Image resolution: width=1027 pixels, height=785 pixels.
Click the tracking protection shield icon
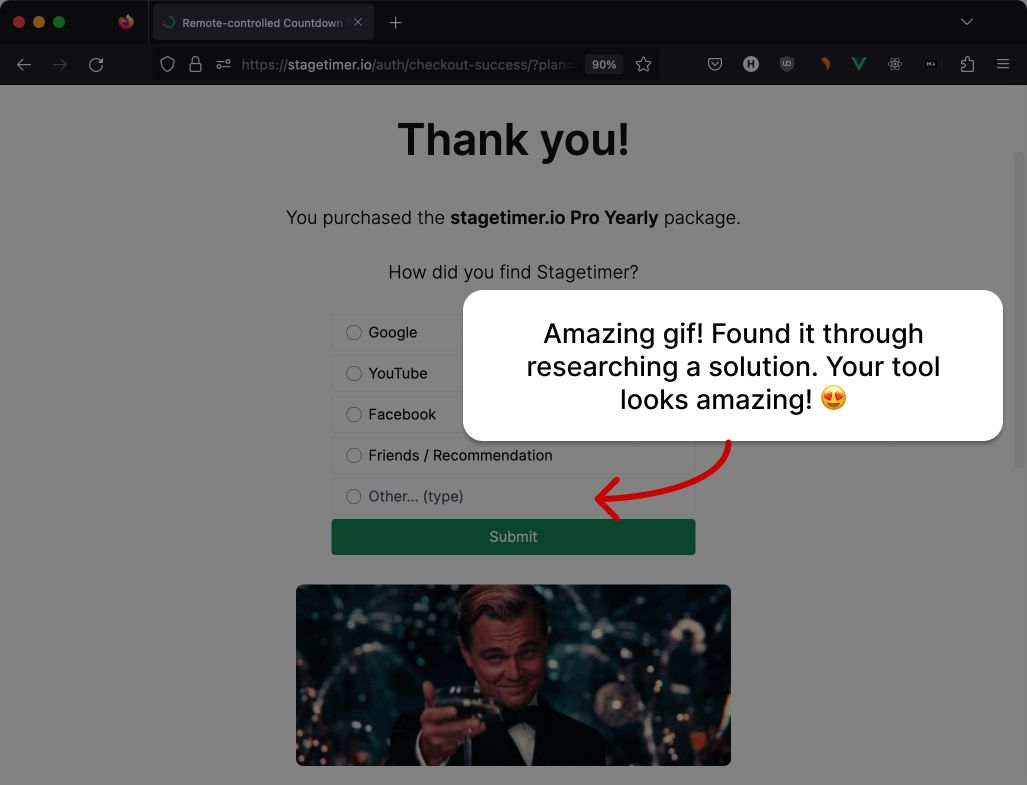167,64
